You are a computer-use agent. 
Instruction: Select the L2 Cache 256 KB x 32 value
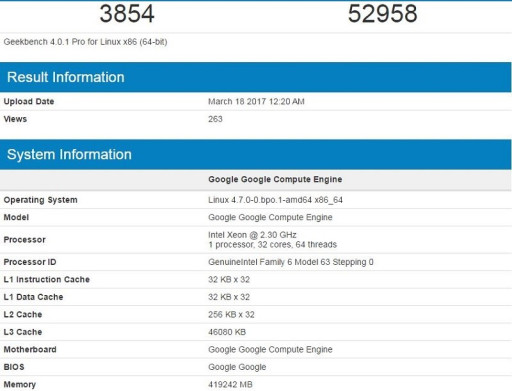(231, 314)
